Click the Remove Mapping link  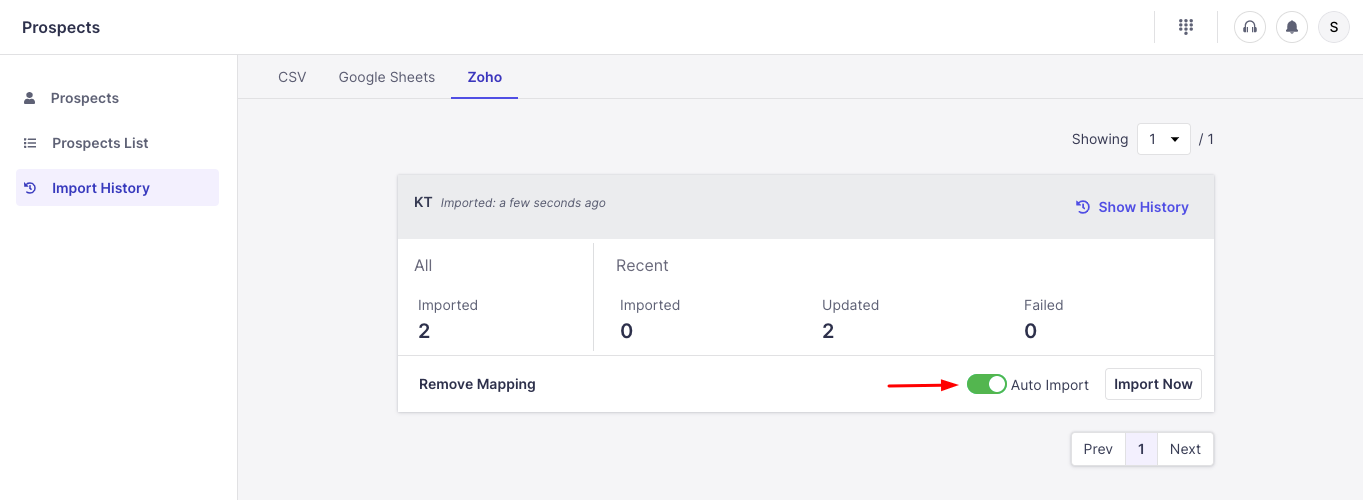click(477, 384)
